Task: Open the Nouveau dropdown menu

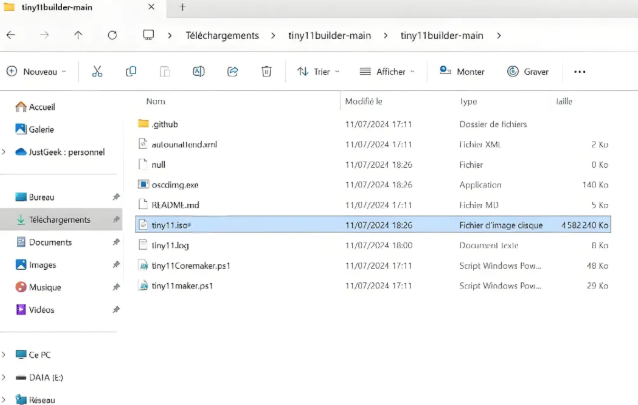Action: [37, 72]
